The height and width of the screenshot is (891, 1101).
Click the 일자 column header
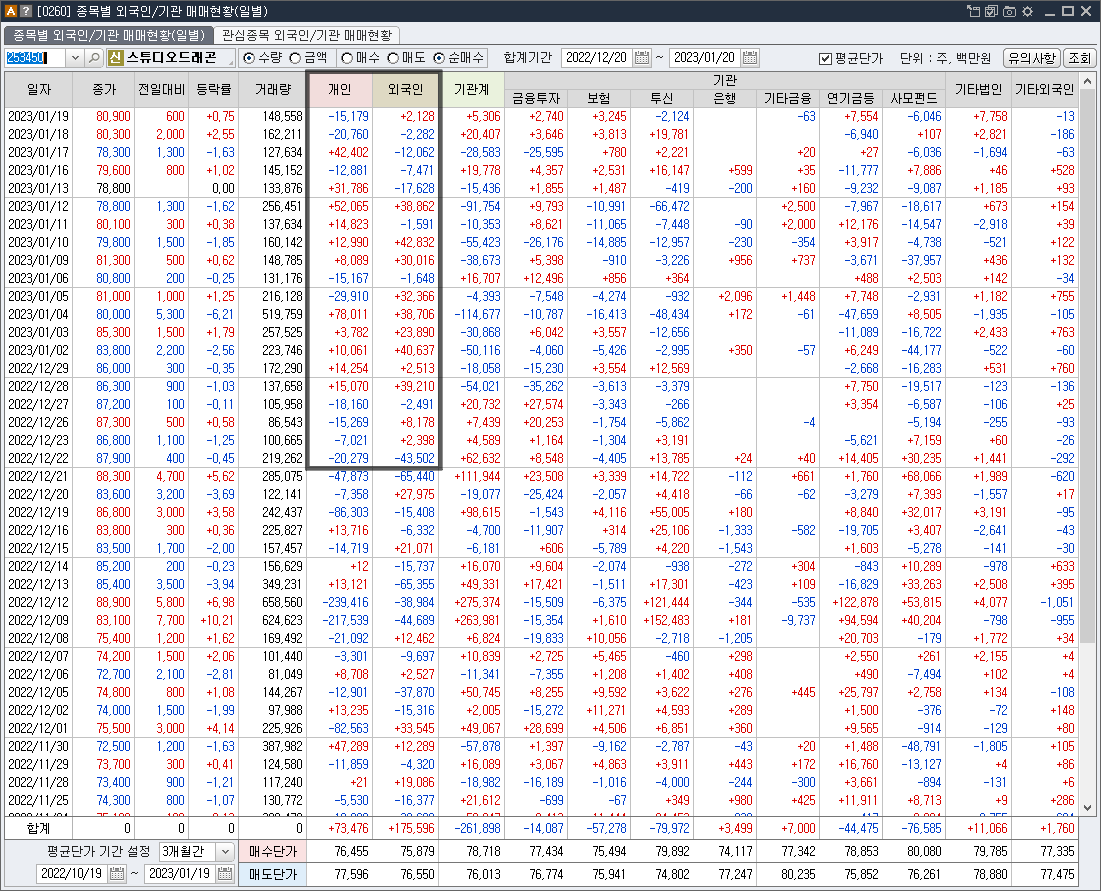(x=39, y=89)
